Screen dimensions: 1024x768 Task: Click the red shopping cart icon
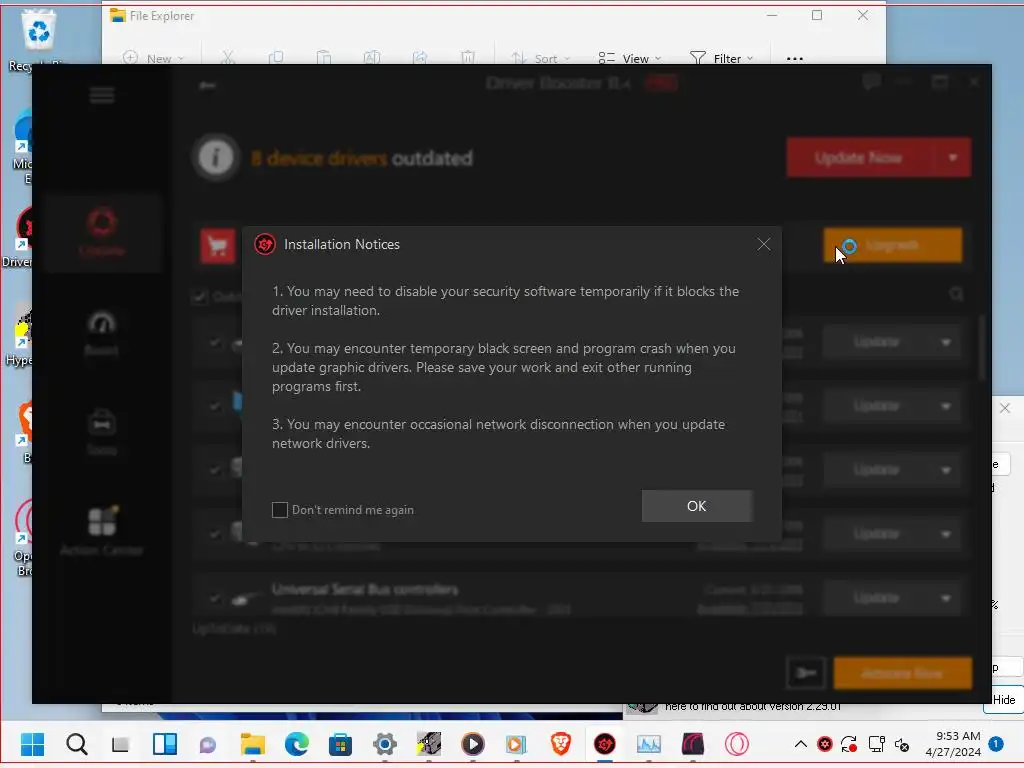pyautogui.click(x=217, y=246)
